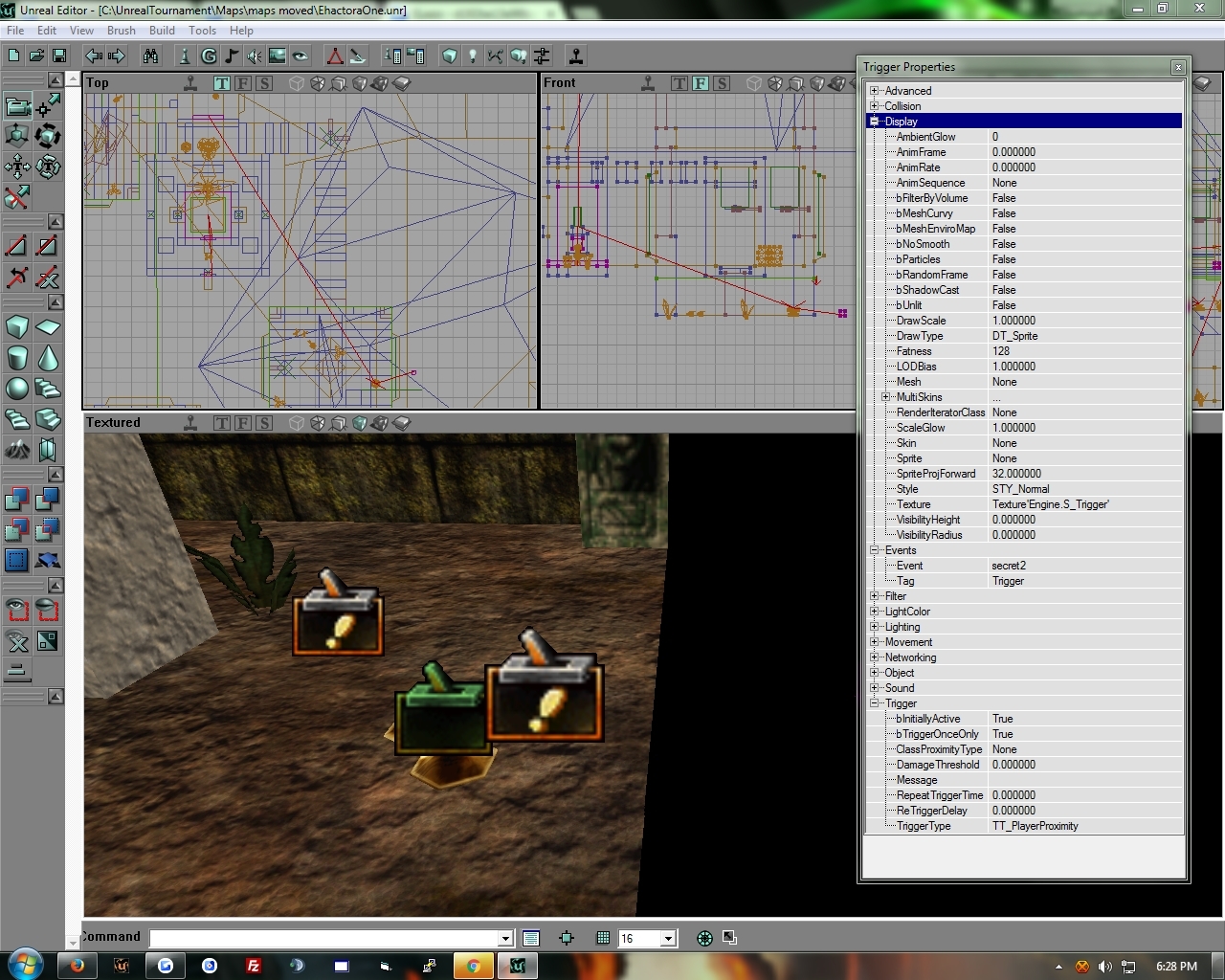Toggle Top view mode T in Top viewport
This screenshot has width=1225, height=980.
click(x=222, y=83)
